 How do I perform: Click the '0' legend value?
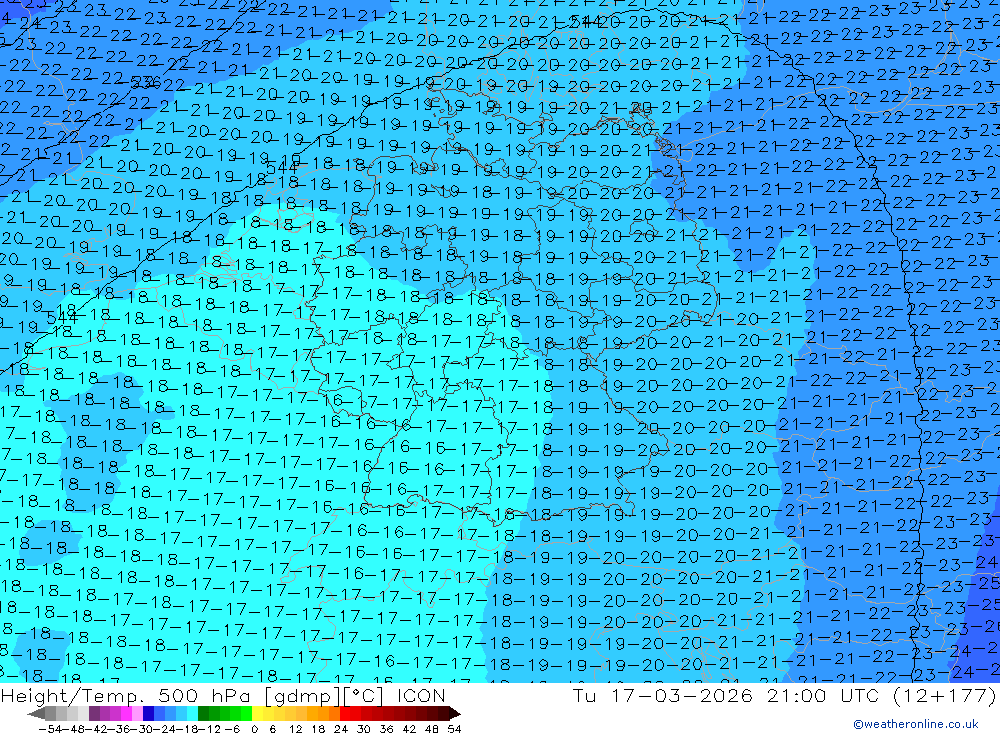click(x=254, y=729)
